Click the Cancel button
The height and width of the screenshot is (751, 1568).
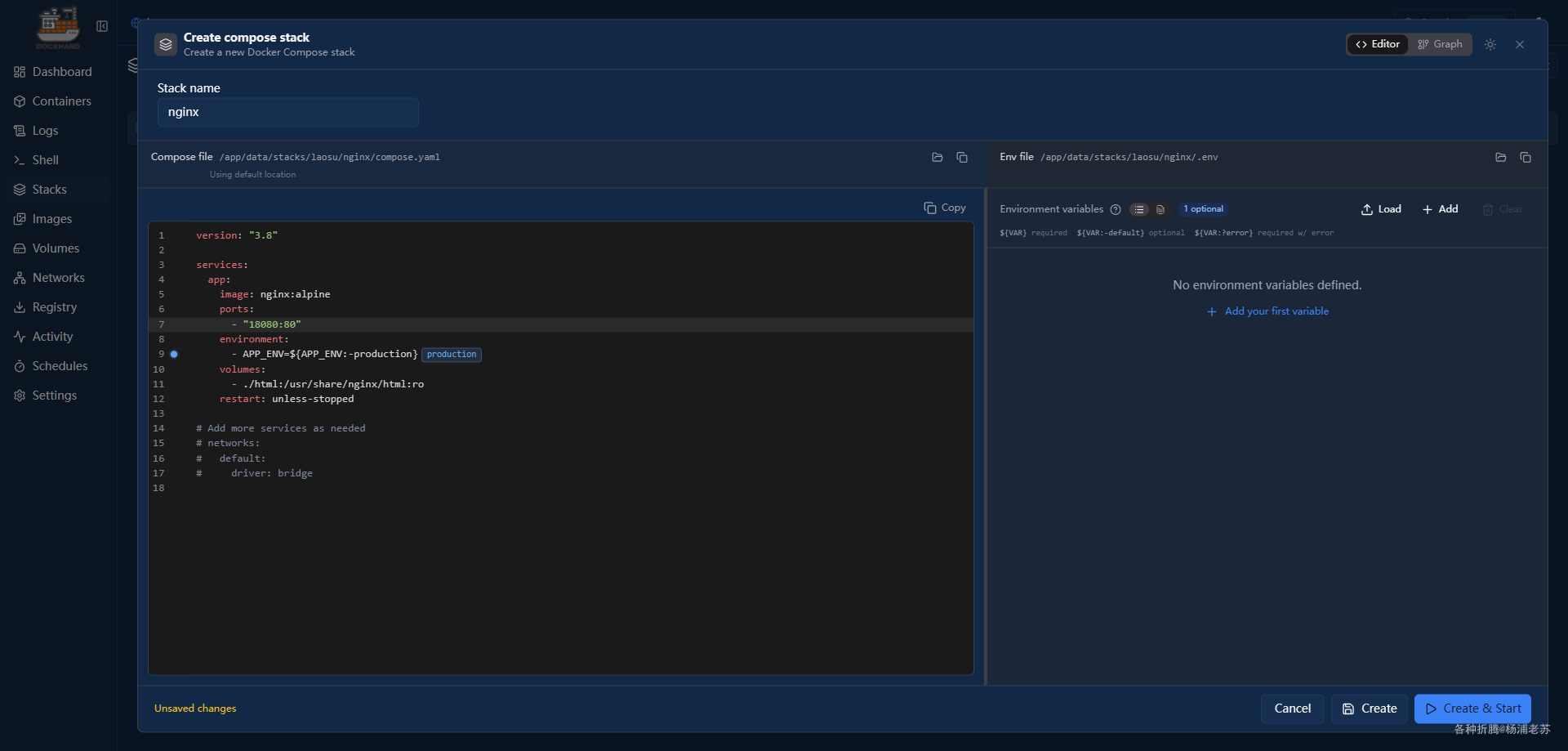(x=1293, y=709)
